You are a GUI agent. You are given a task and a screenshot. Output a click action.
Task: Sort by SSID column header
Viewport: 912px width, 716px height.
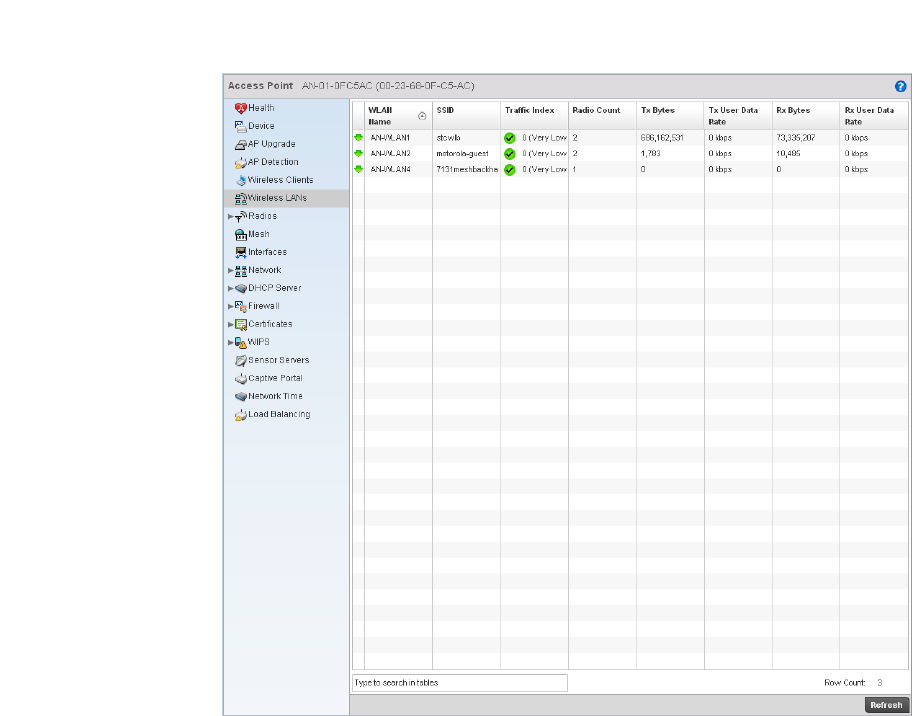(466, 116)
